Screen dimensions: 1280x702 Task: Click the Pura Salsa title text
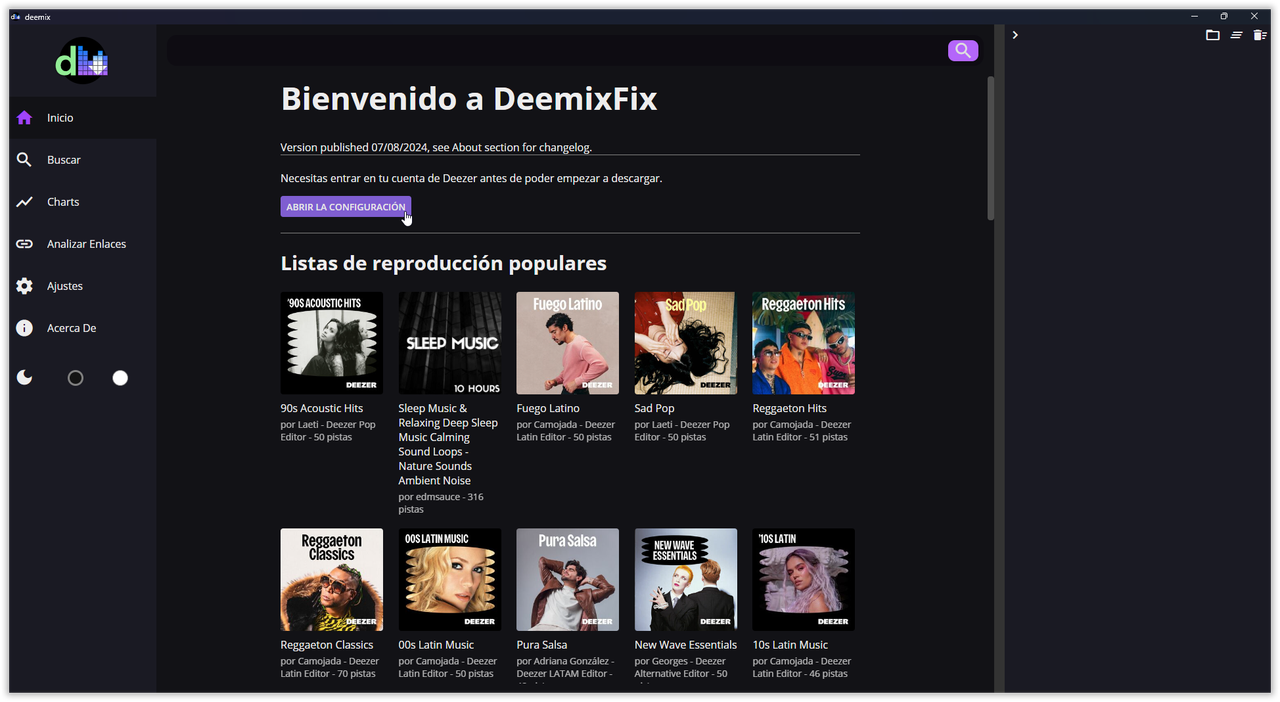pyautogui.click(x=542, y=646)
